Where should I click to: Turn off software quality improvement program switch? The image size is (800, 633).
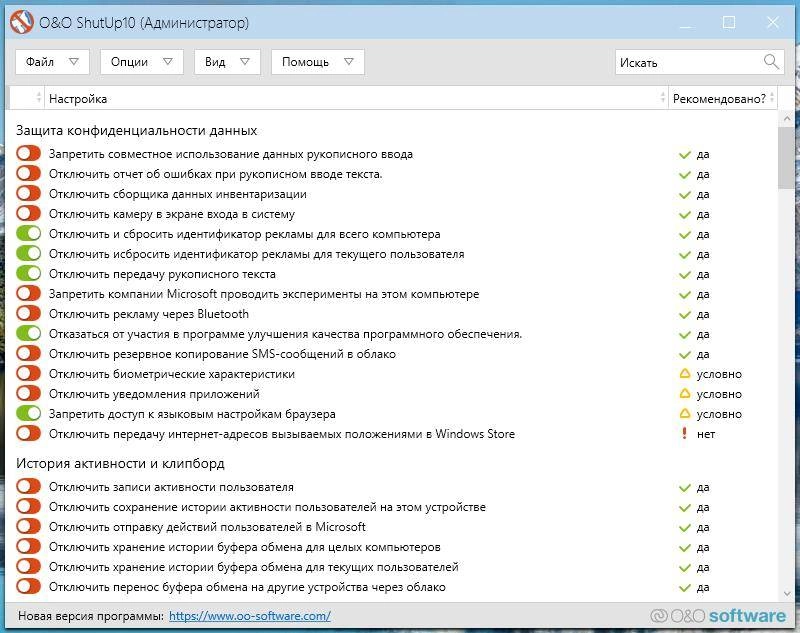coord(28,333)
